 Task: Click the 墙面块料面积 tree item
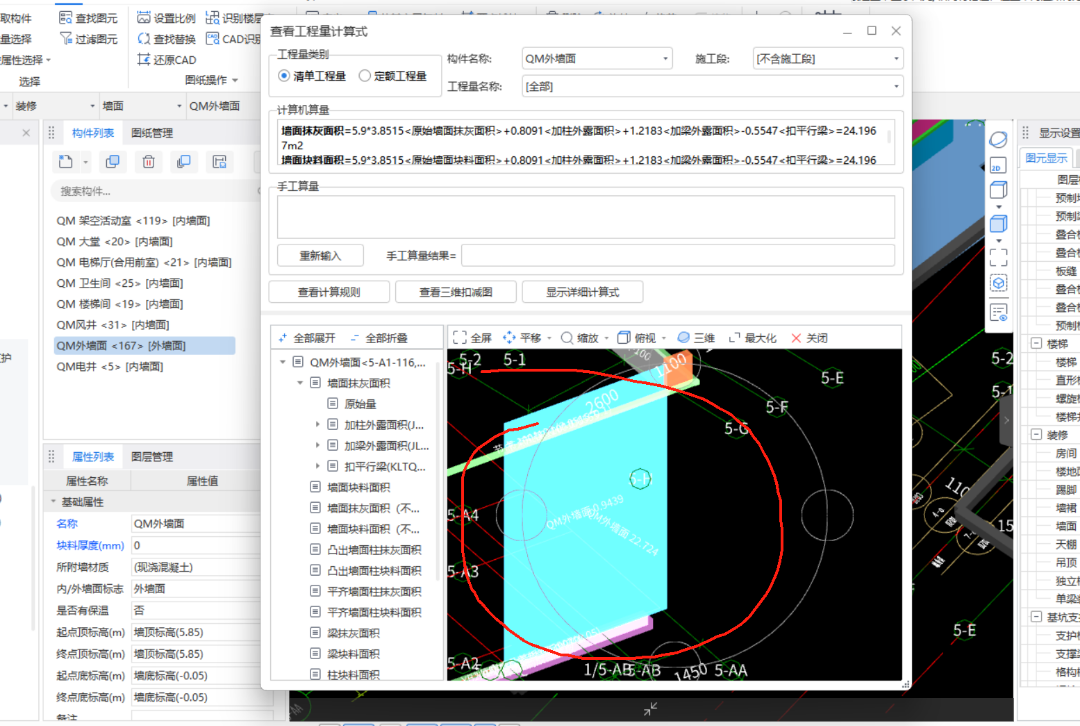[x=358, y=487]
